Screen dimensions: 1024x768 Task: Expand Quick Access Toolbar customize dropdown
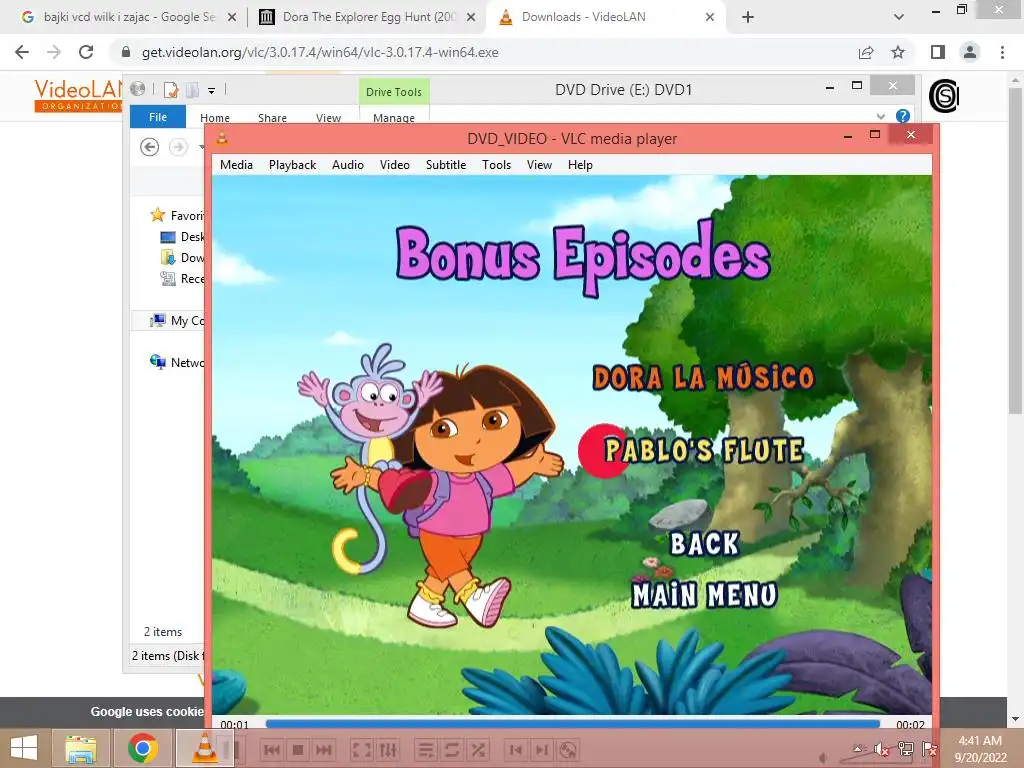point(212,91)
